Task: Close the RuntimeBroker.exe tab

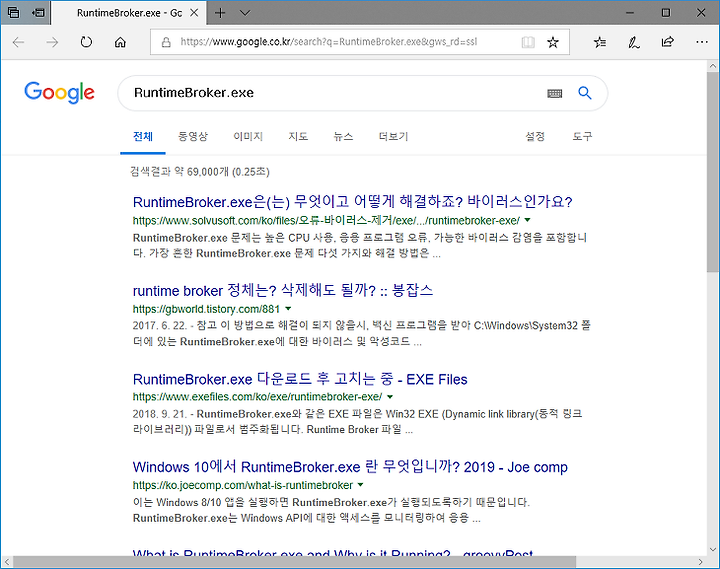Action: (194, 13)
